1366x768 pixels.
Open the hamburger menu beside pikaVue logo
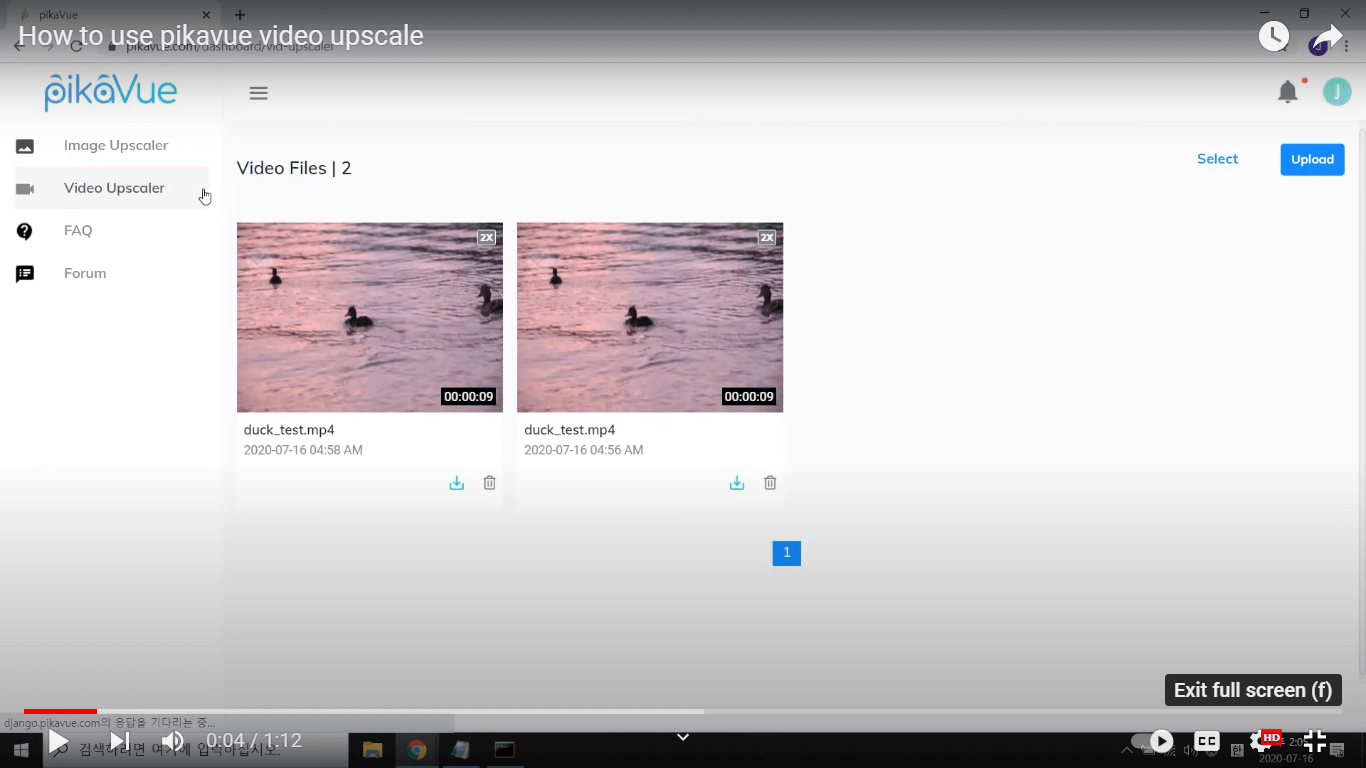pos(258,93)
